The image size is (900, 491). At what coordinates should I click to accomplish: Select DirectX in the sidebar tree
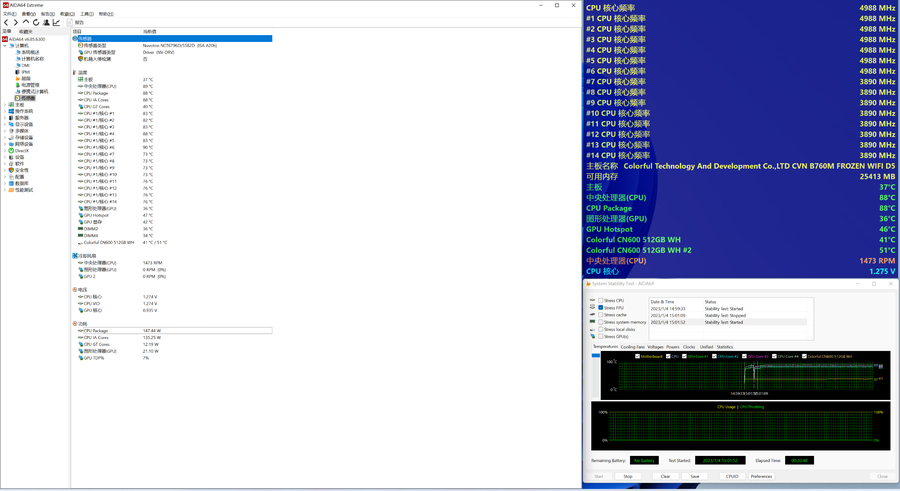click(21, 151)
